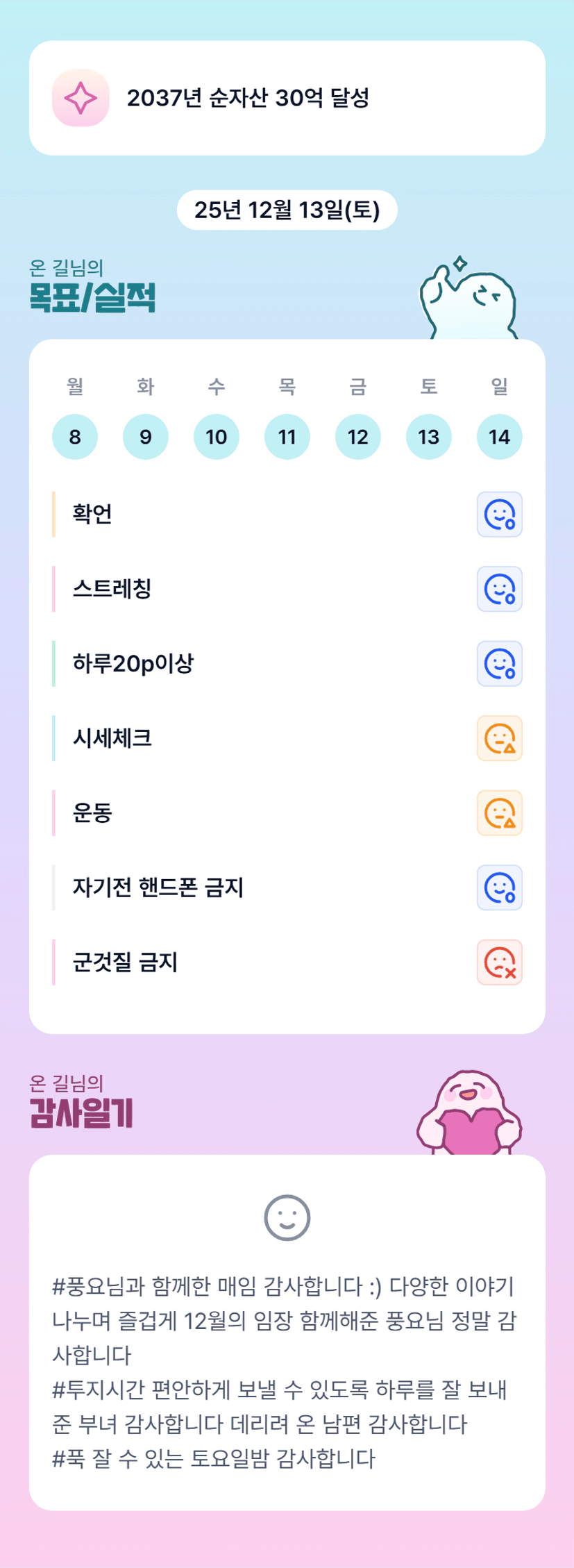574x1568 pixels.
Task: Open the 25년 12월 13일(토) date picker
Action: click(287, 210)
